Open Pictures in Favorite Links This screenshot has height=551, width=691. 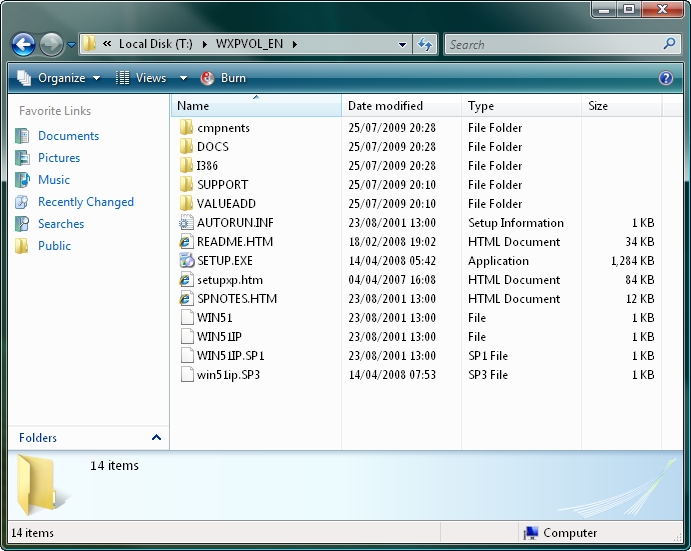point(59,158)
